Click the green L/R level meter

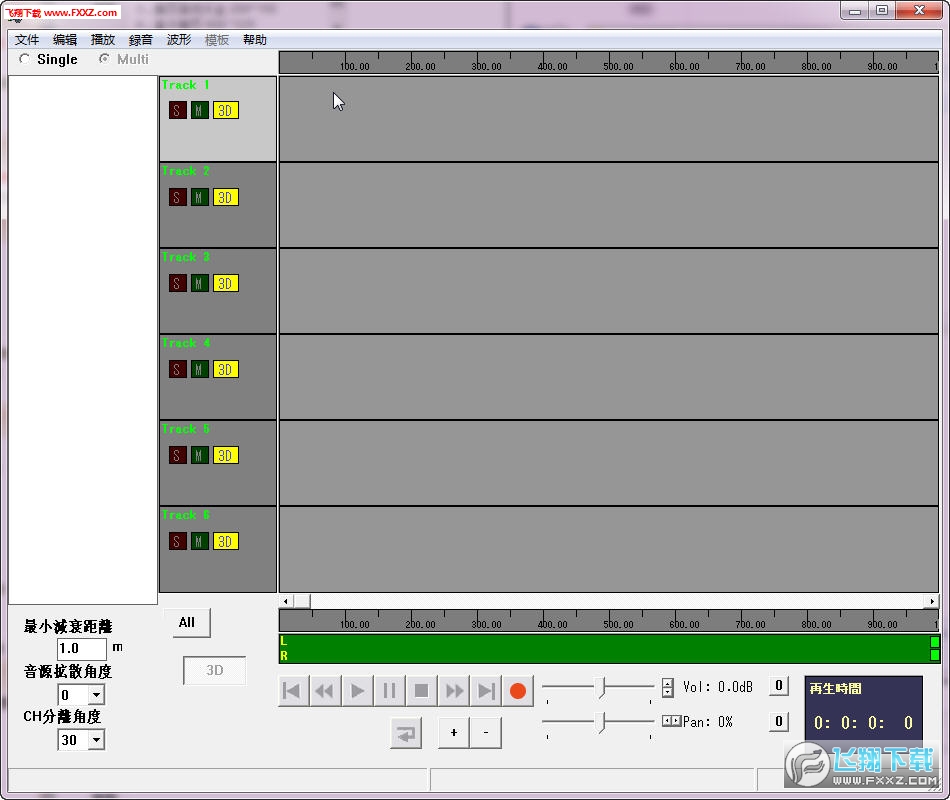(609, 648)
